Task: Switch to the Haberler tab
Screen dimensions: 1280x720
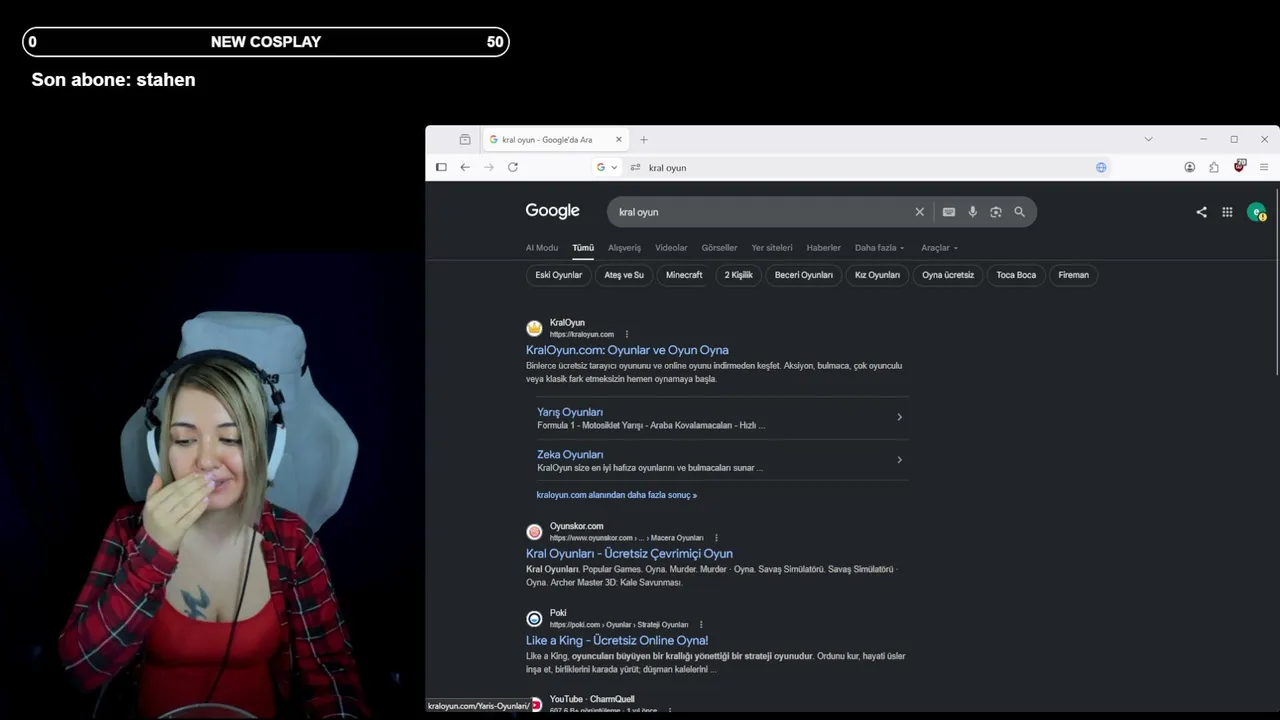Action: [x=824, y=248]
